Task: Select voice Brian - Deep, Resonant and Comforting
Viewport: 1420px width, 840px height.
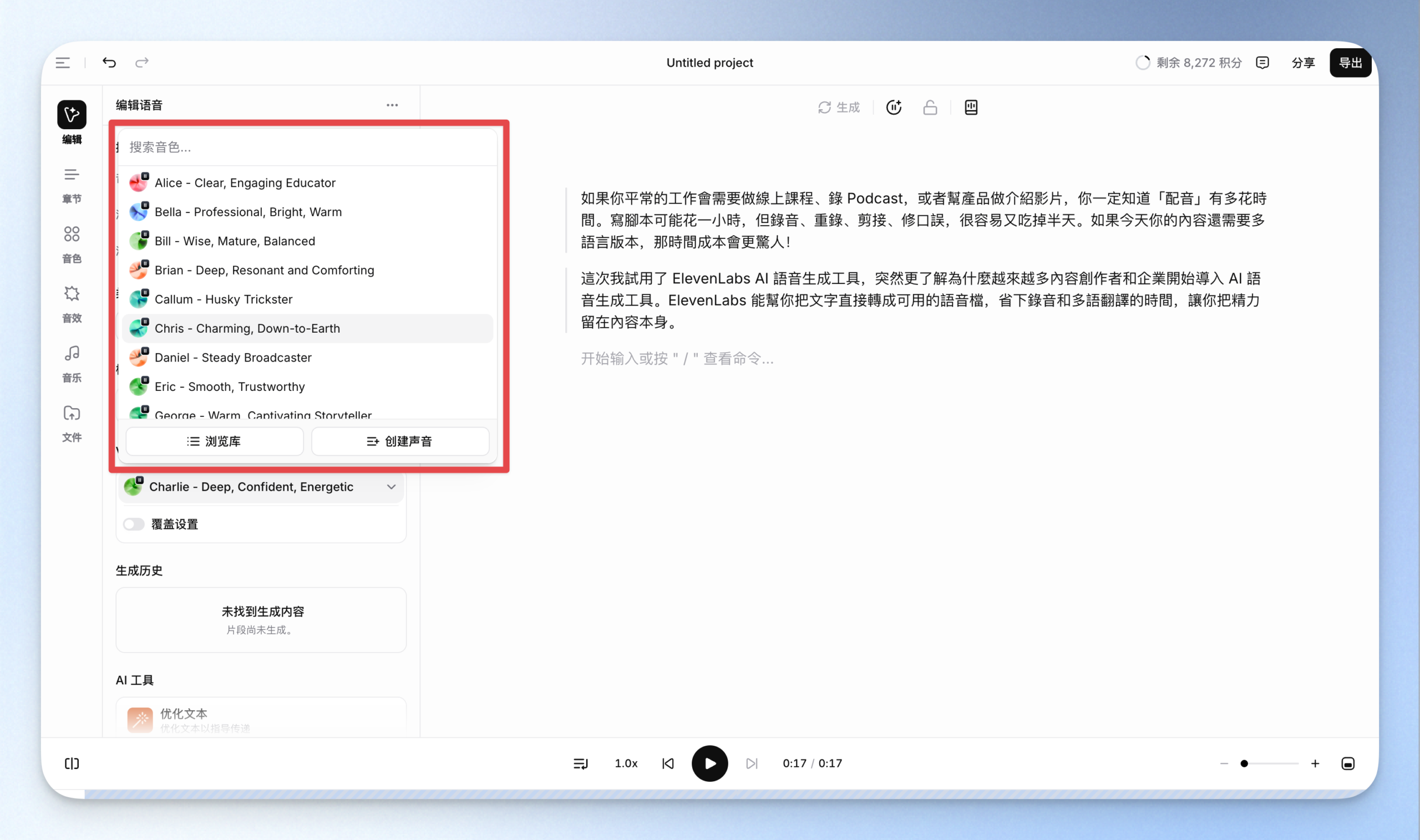Action: pos(307,270)
